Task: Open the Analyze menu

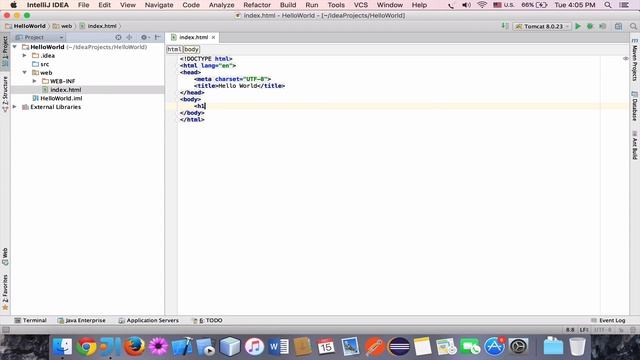Action: point(221,5)
